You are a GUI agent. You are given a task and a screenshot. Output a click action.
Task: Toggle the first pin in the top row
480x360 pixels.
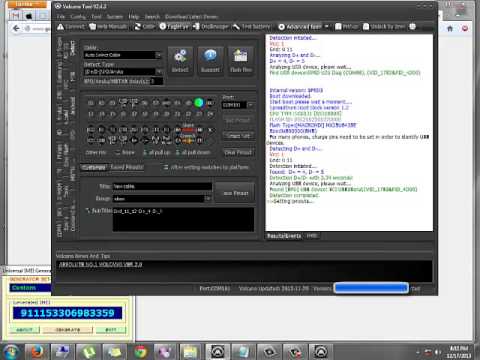[x=90, y=103]
